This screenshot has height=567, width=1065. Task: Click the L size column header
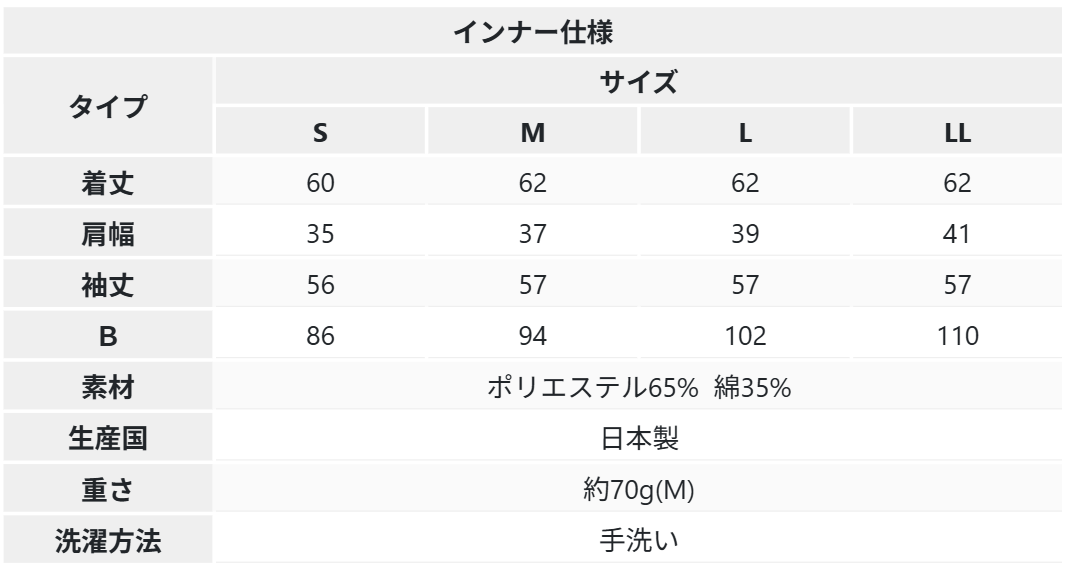point(745,133)
